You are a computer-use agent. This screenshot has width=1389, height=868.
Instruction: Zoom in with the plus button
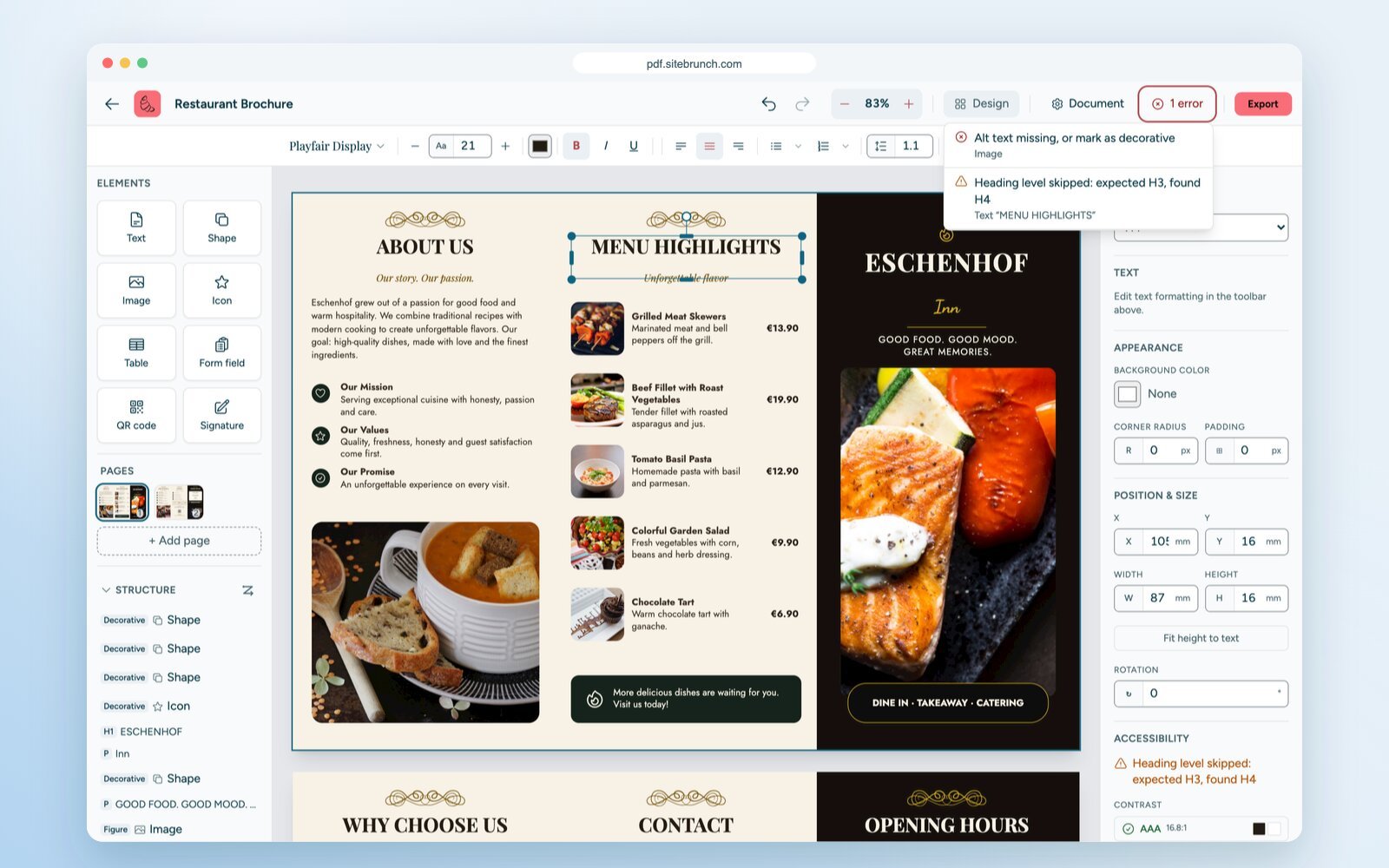point(909,103)
